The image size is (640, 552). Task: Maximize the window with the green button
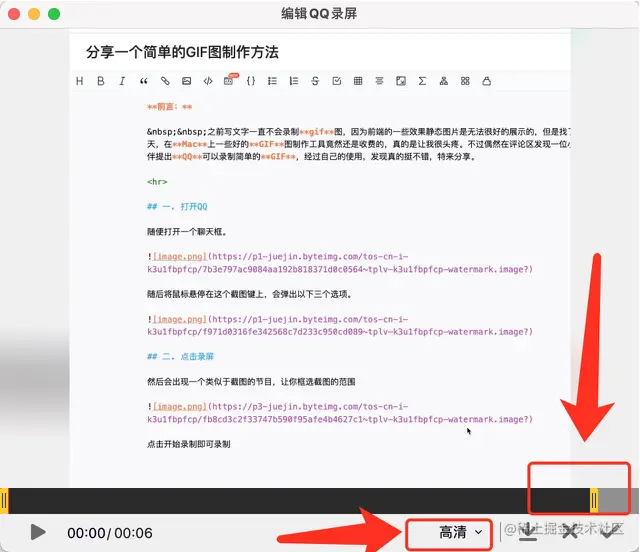[54, 14]
